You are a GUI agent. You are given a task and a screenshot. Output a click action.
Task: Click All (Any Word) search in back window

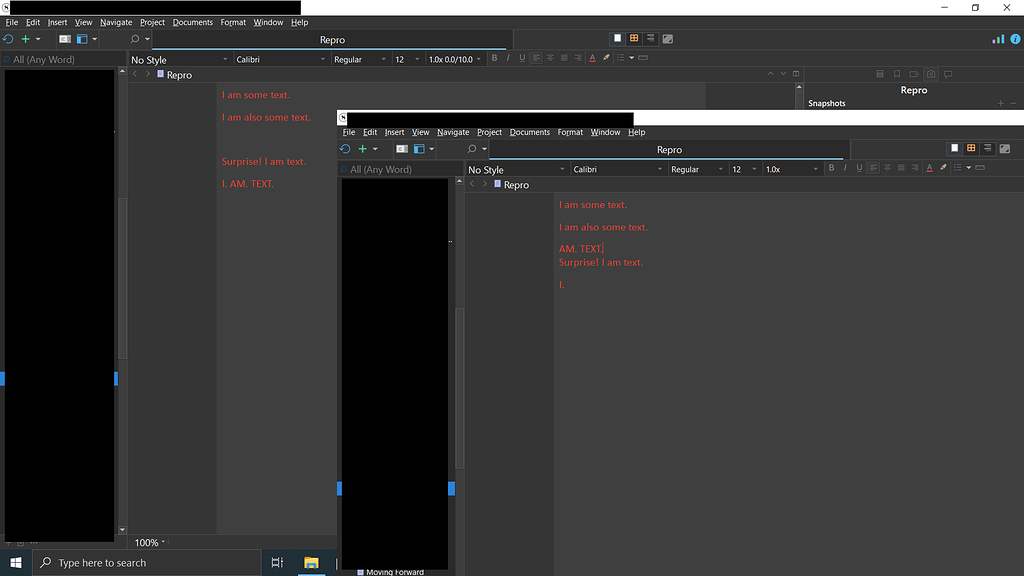63,59
